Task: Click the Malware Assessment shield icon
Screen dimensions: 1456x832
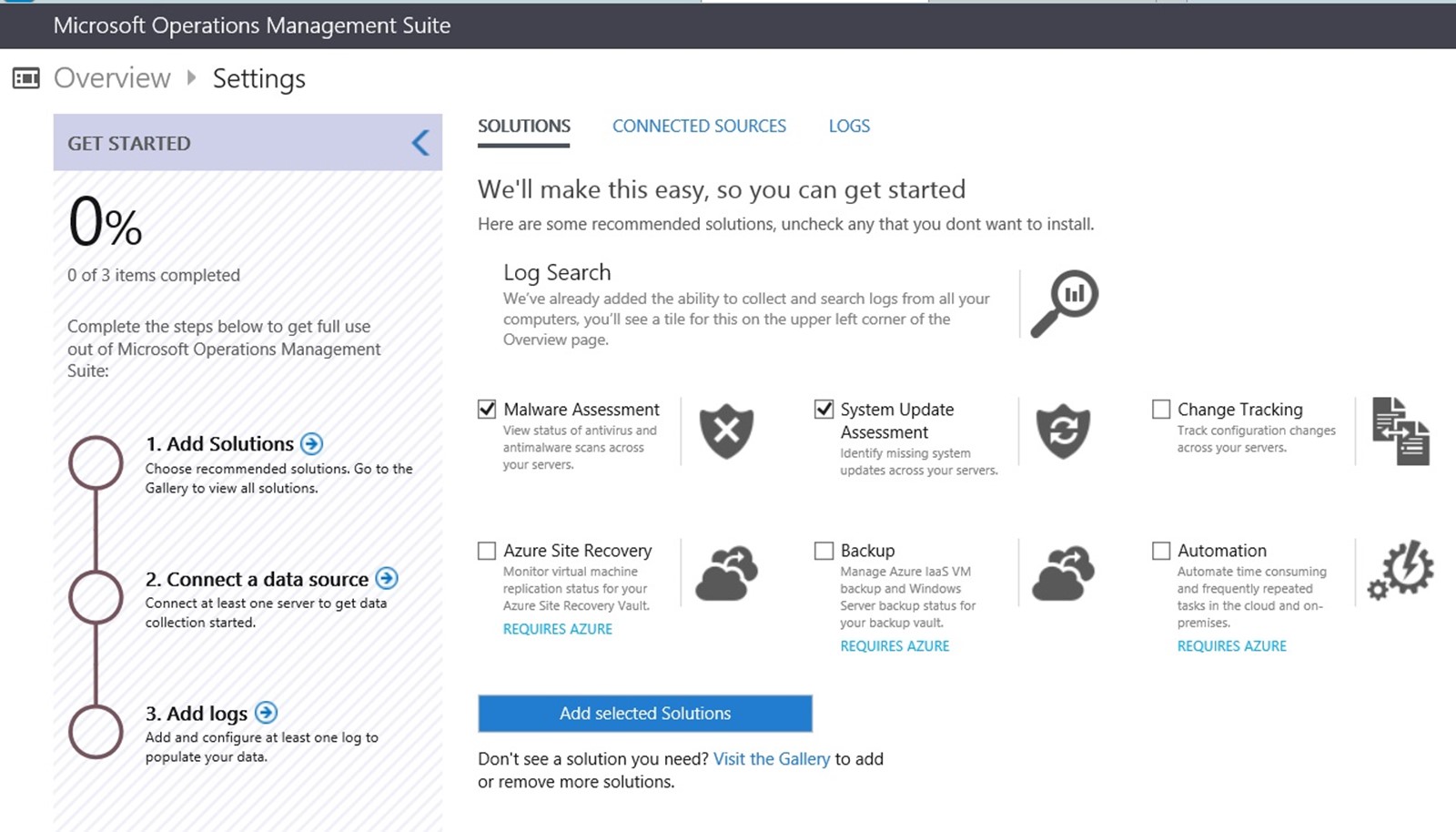Action: pos(726,431)
